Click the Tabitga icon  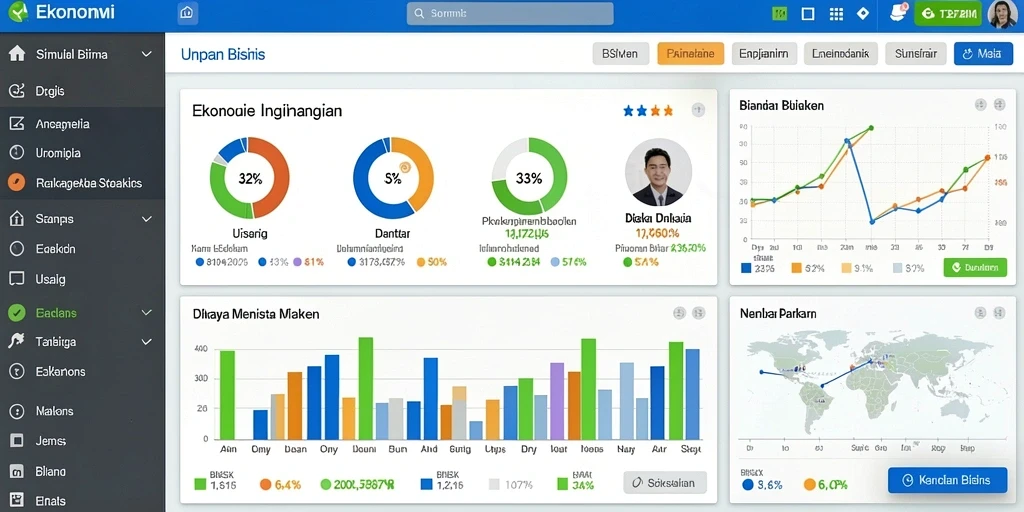16,341
